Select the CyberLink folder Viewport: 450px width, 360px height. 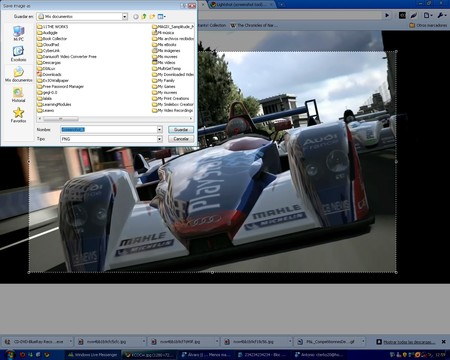[48, 51]
